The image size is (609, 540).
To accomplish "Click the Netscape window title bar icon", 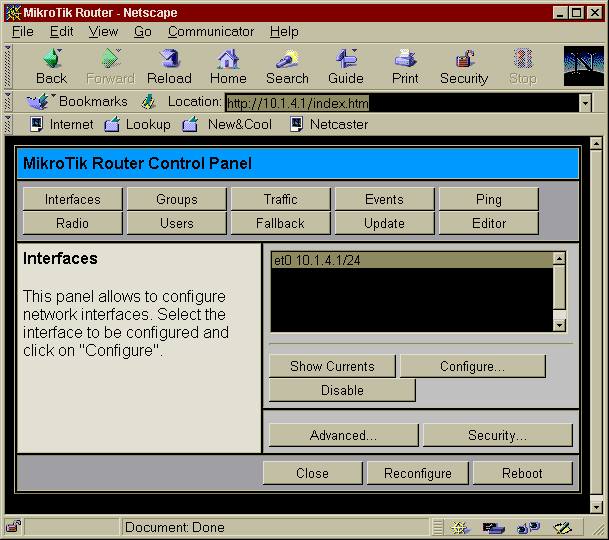I will 13,12.
